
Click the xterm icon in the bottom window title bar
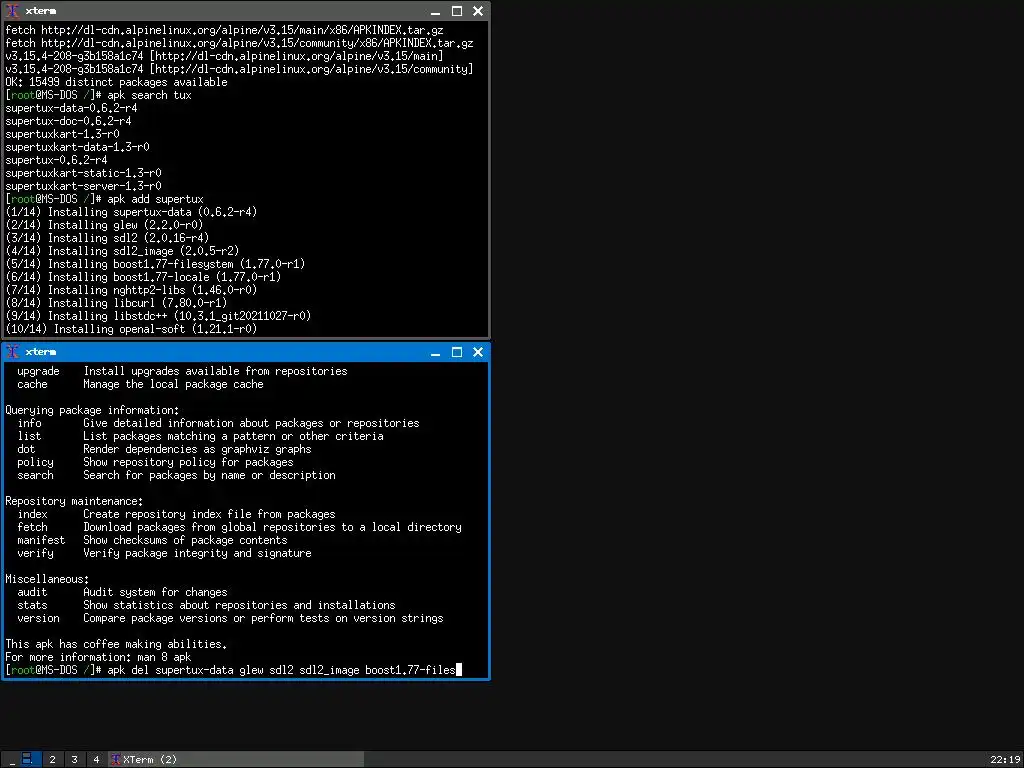tap(12, 352)
